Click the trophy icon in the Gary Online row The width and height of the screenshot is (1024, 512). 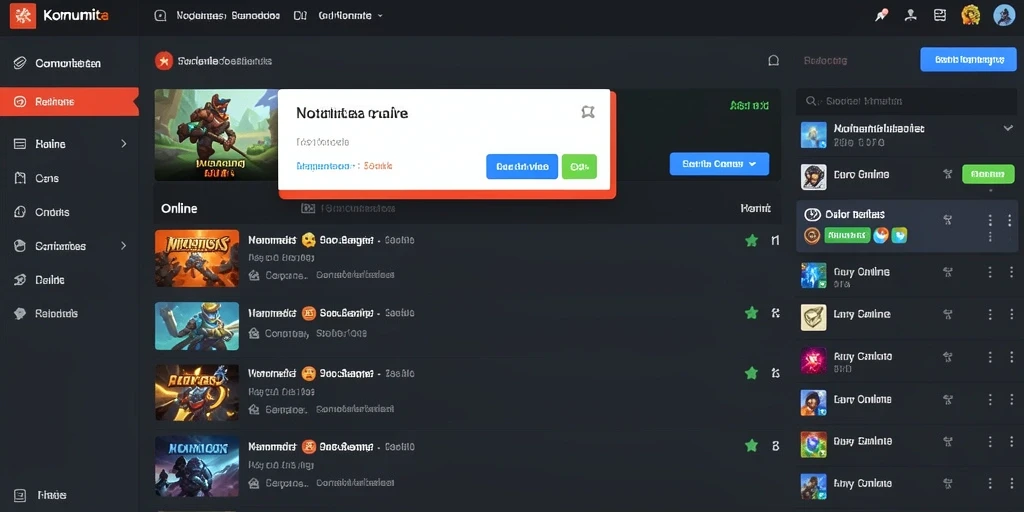pos(948,272)
